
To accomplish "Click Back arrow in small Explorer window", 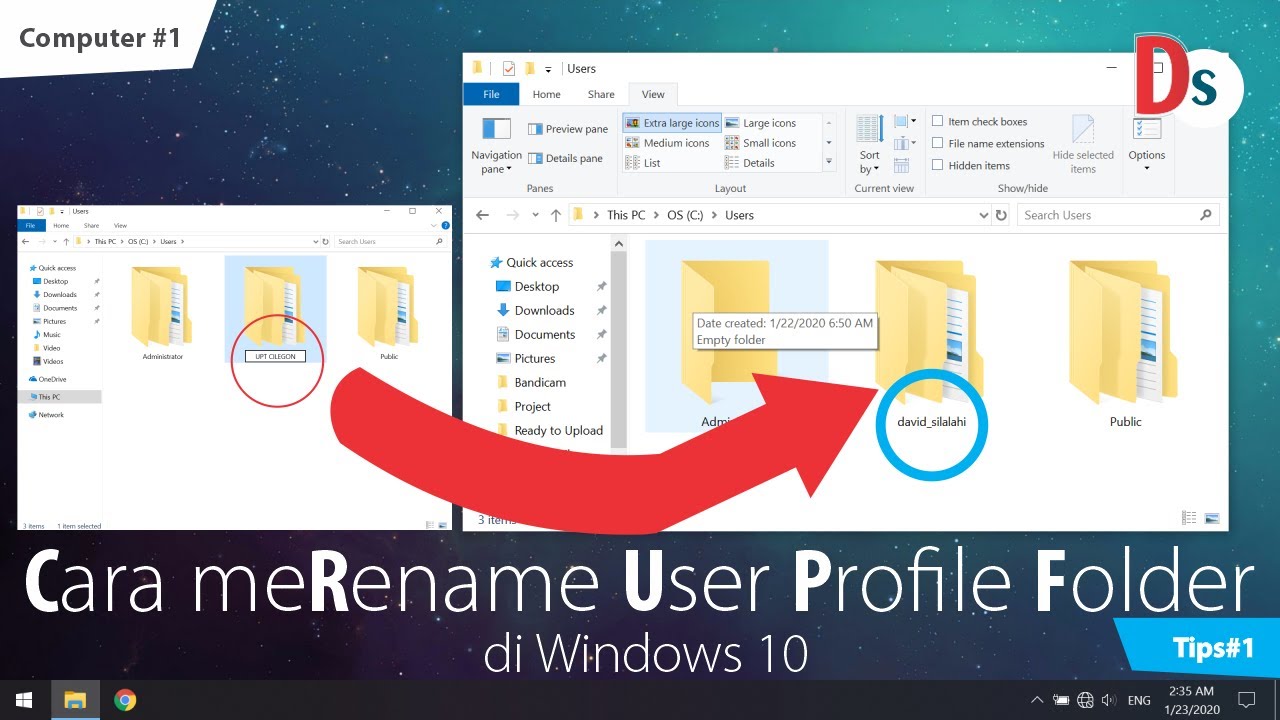I will tap(28, 241).
